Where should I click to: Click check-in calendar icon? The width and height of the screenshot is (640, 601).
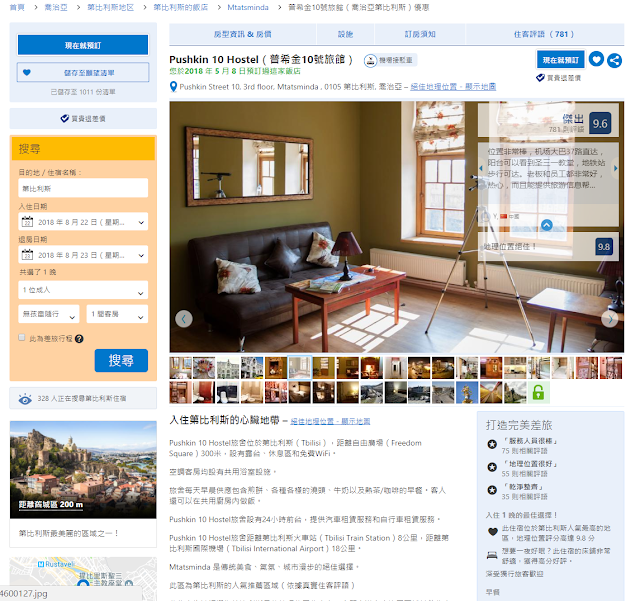click(x=27, y=222)
